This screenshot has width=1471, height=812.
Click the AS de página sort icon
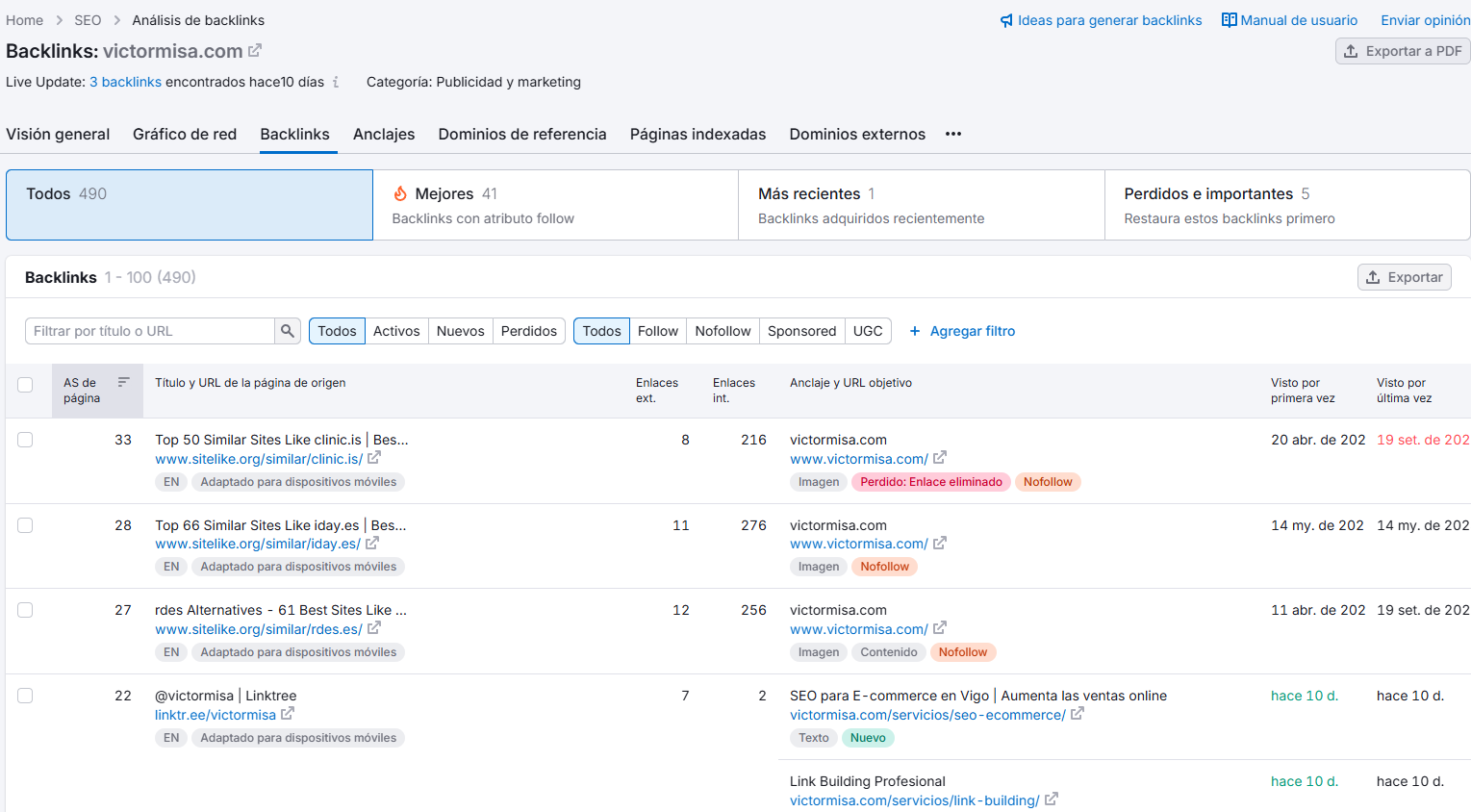pos(123,383)
